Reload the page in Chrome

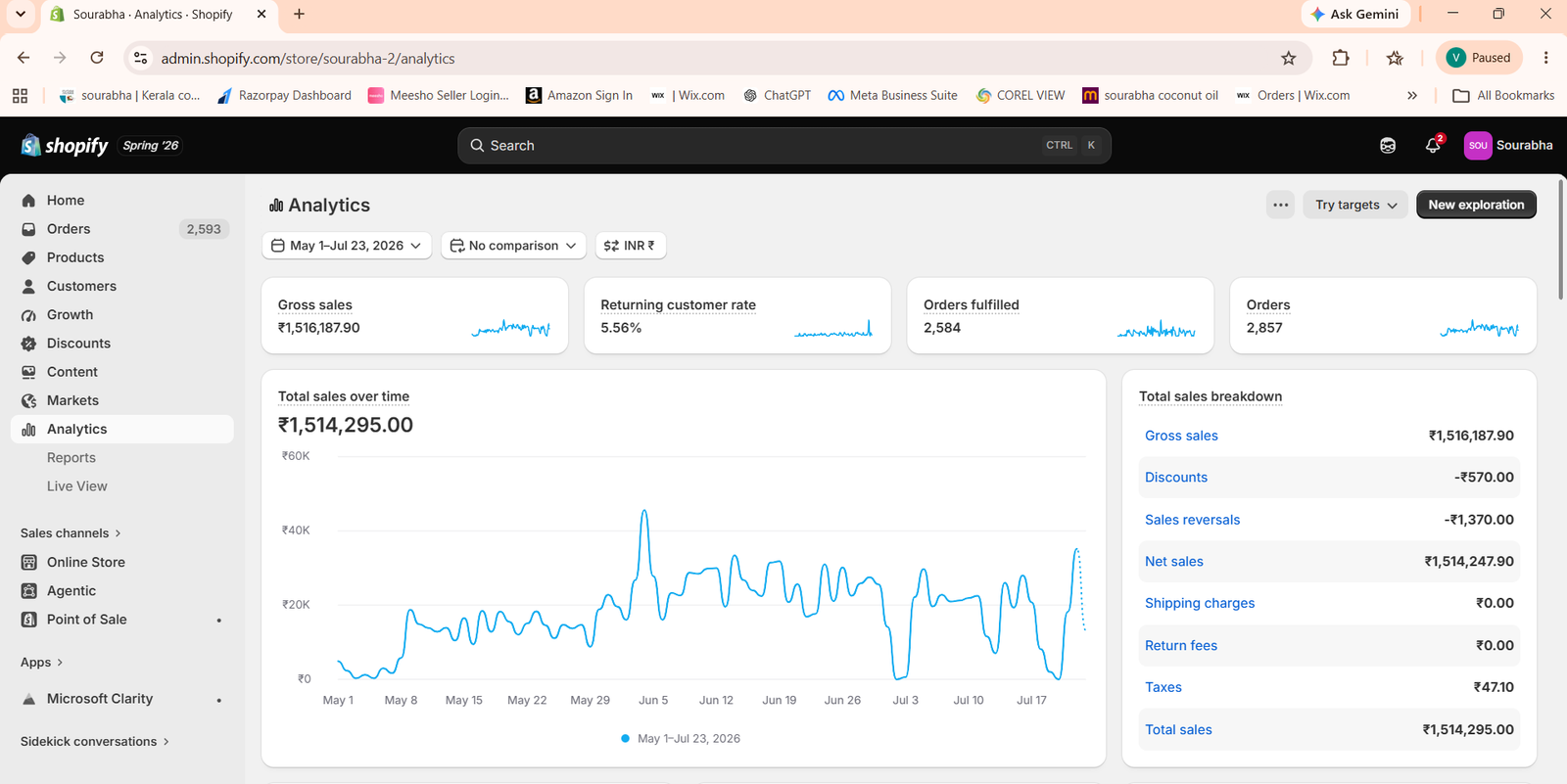(x=97, y=58)
